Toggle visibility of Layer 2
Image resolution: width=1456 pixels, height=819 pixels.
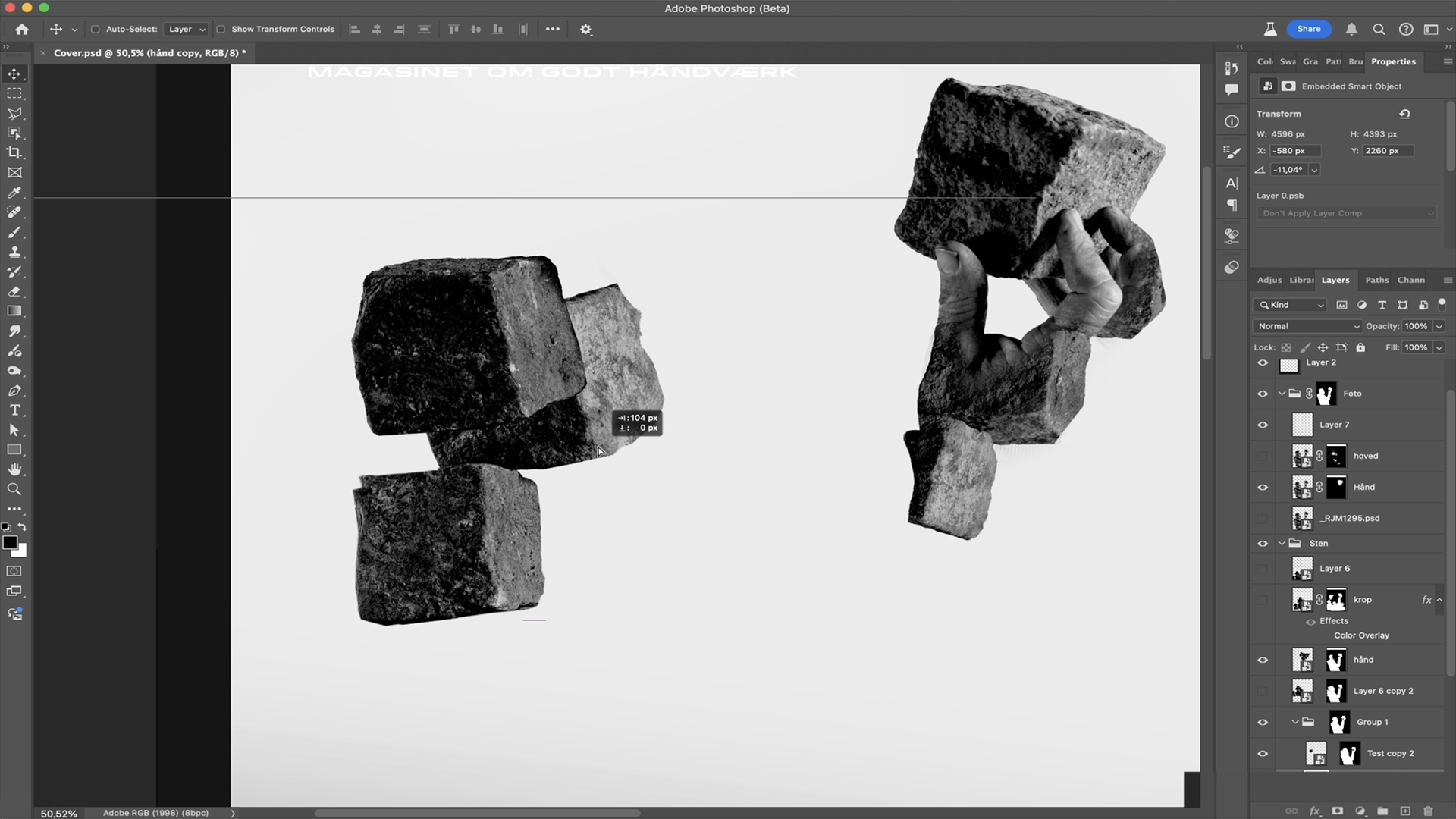[x=1263, y=362]
